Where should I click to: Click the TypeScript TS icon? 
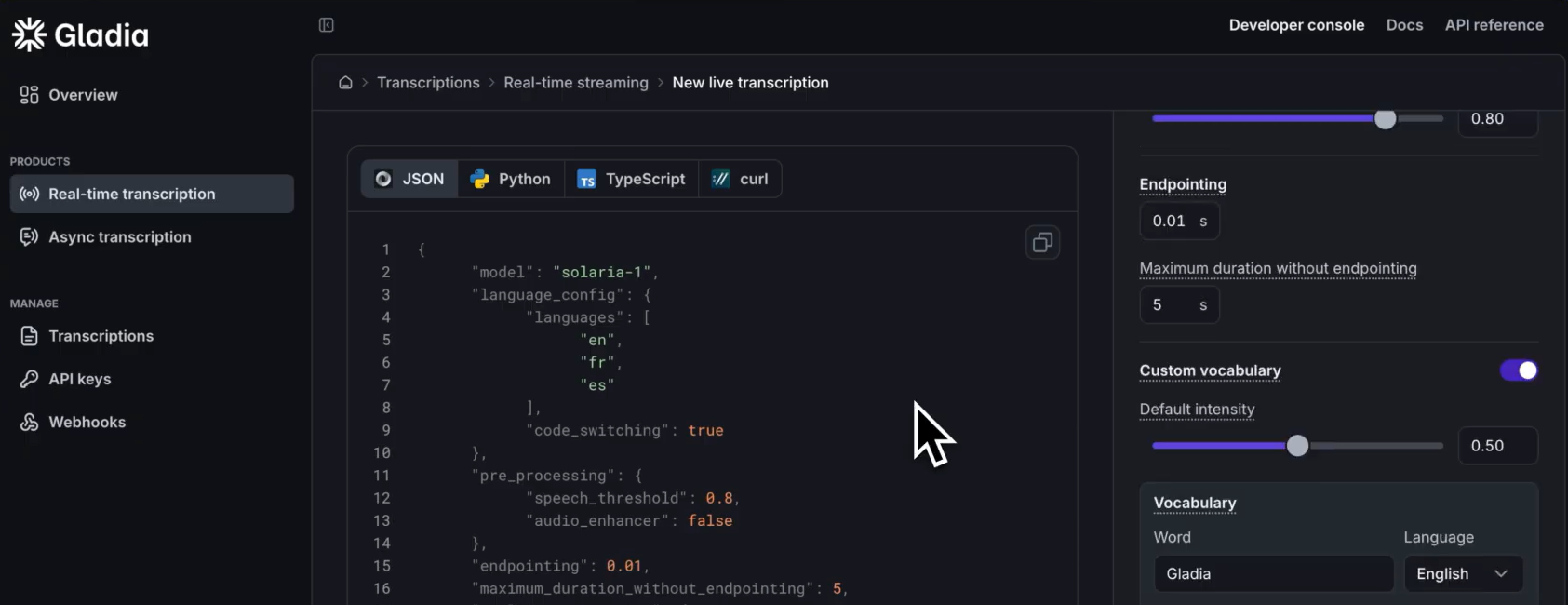(586, 180)
